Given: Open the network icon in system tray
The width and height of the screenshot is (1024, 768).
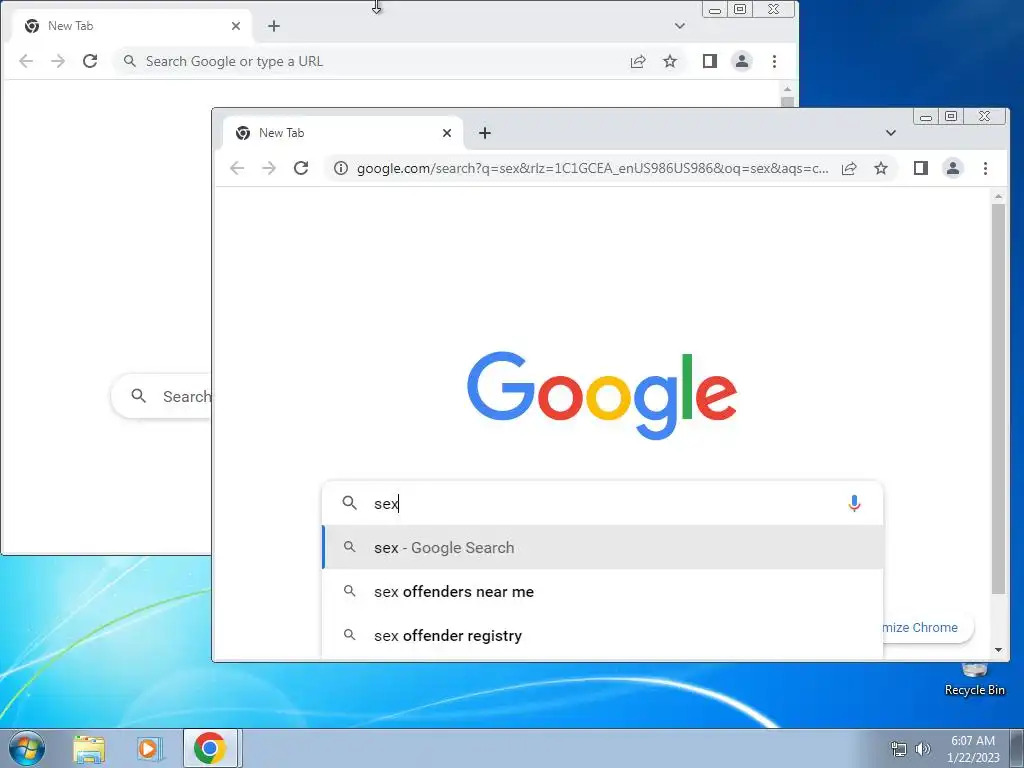Looking at the screenshot, I should click(899, 748).
